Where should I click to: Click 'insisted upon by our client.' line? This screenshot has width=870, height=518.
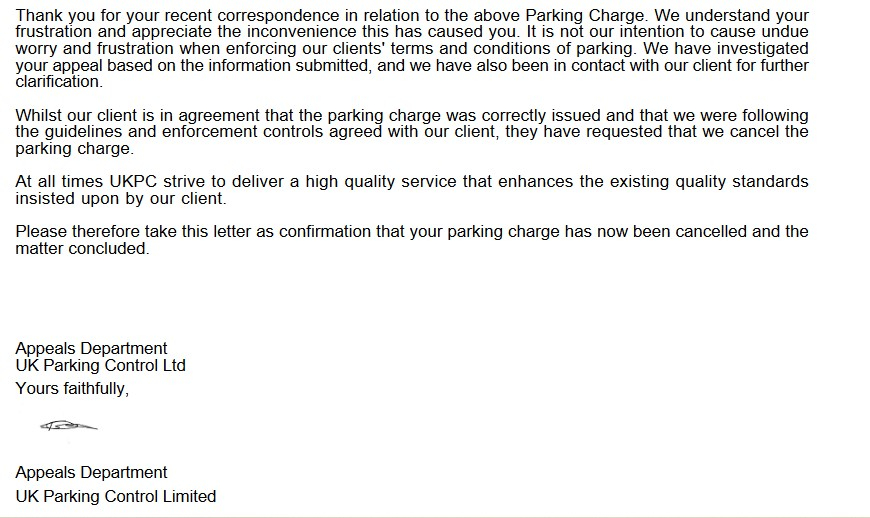coord(121,199)
